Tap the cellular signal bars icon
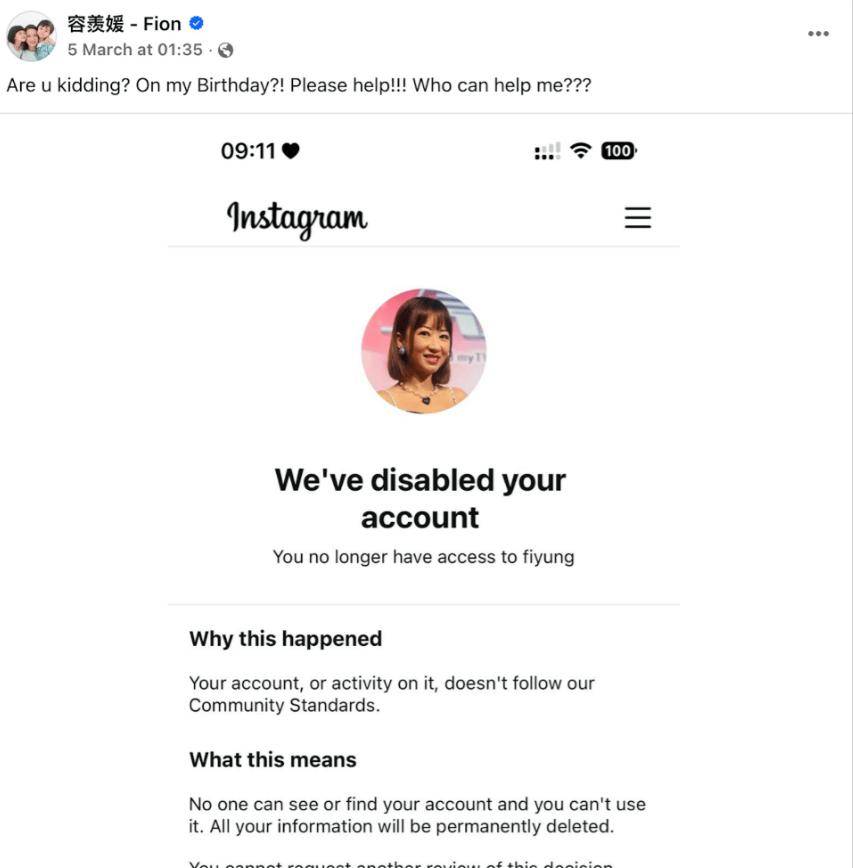Viewport: 853px width, 868px height. pyautogui.click(x=547, y=152)
